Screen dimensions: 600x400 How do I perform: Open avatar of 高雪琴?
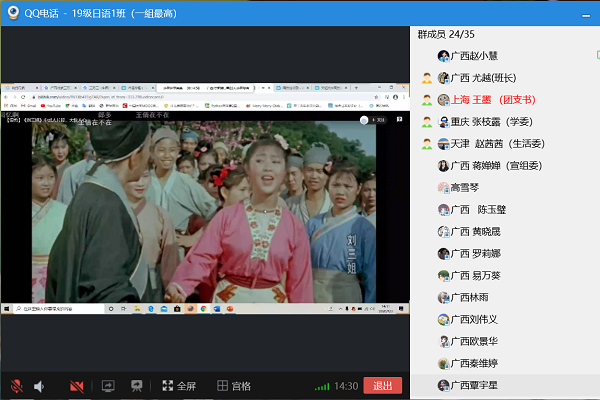click(443, 188)
